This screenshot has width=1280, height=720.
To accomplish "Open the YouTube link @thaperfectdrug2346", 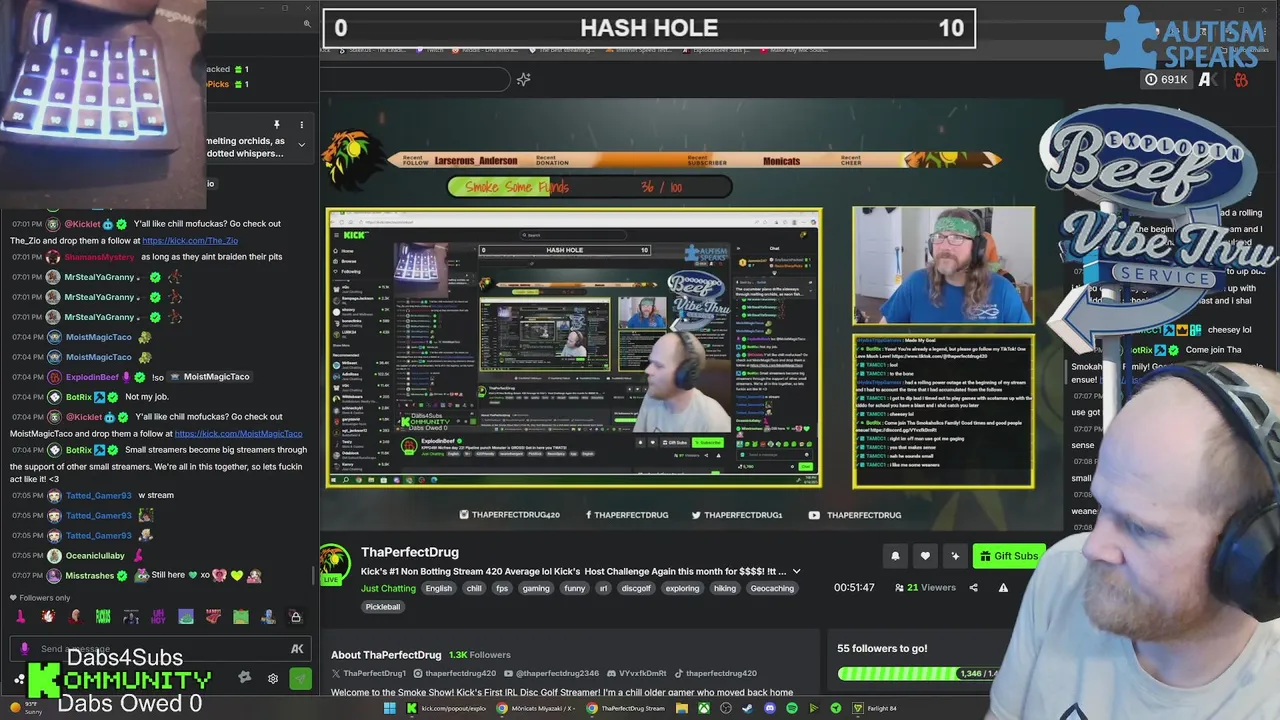I will (x=551, y=673).
